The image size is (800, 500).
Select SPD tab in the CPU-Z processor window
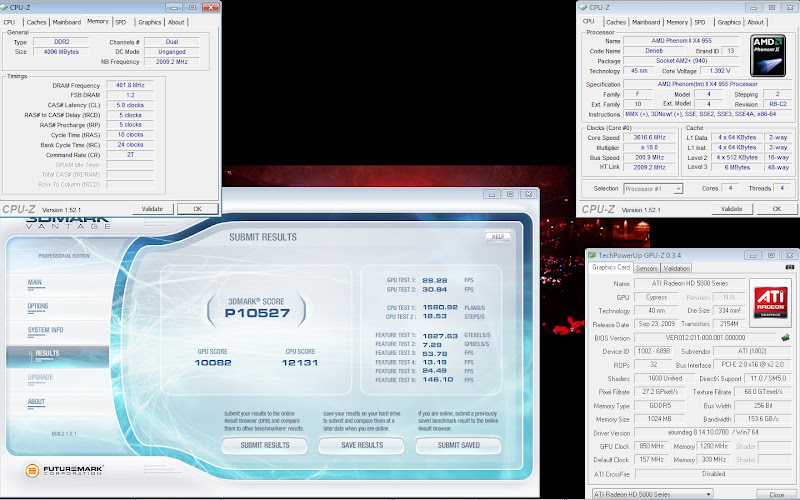click(700, 22)
